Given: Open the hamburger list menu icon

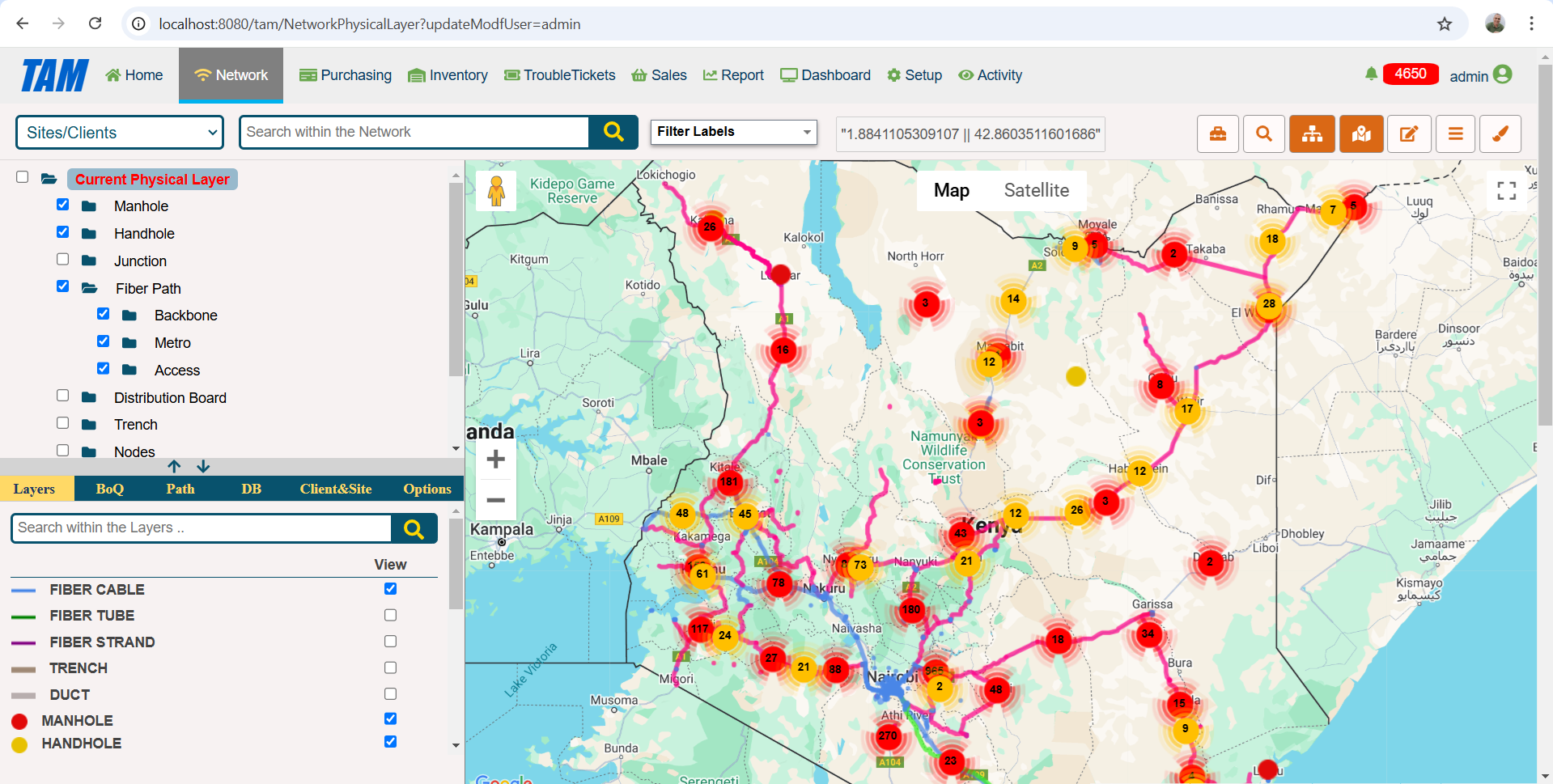Looking at the screenshot, I should (x=1455, y=134).
